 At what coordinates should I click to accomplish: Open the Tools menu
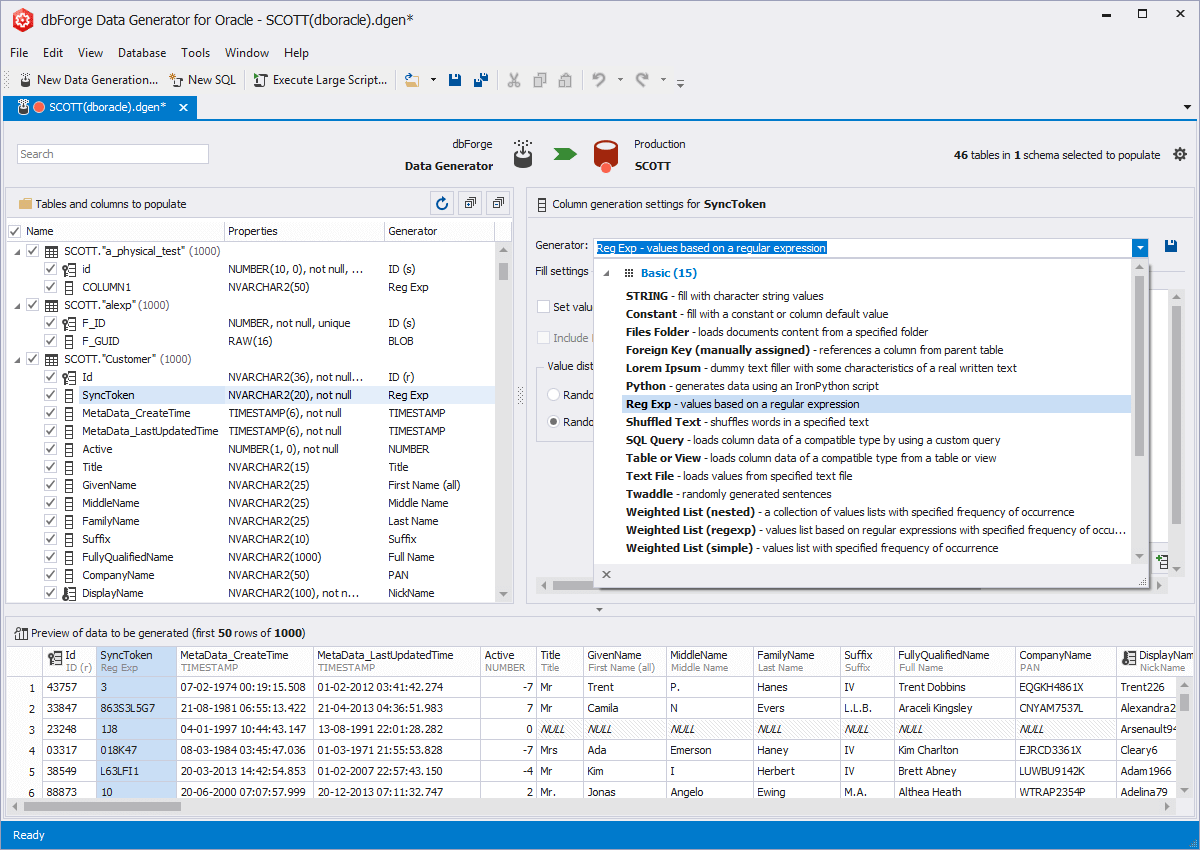tap(195, 53)
